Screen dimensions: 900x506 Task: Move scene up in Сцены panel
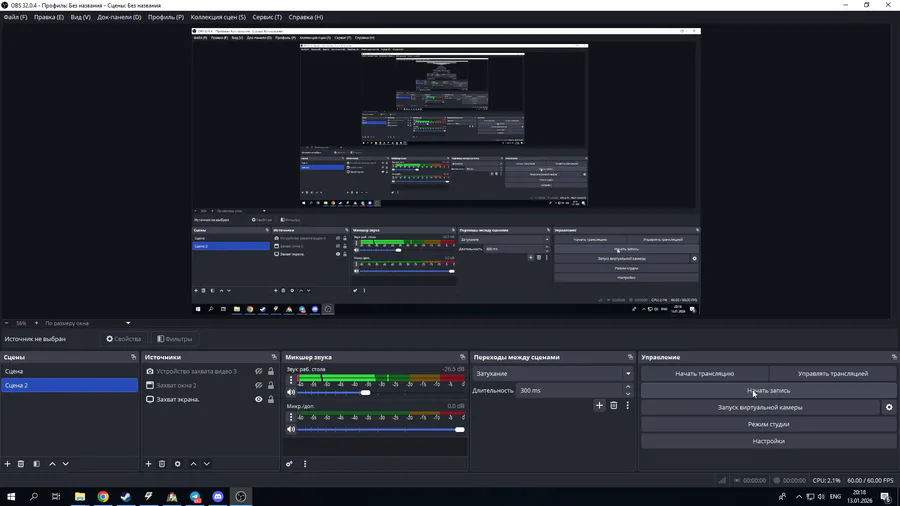click(52, 464)
